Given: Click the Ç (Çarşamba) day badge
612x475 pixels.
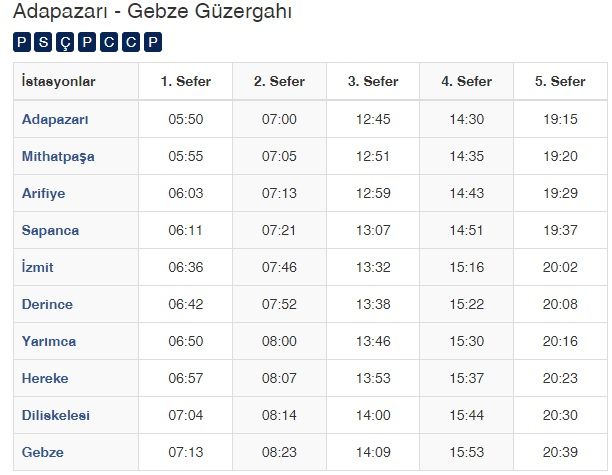Looking at the screenshot, I should point(65,42).
